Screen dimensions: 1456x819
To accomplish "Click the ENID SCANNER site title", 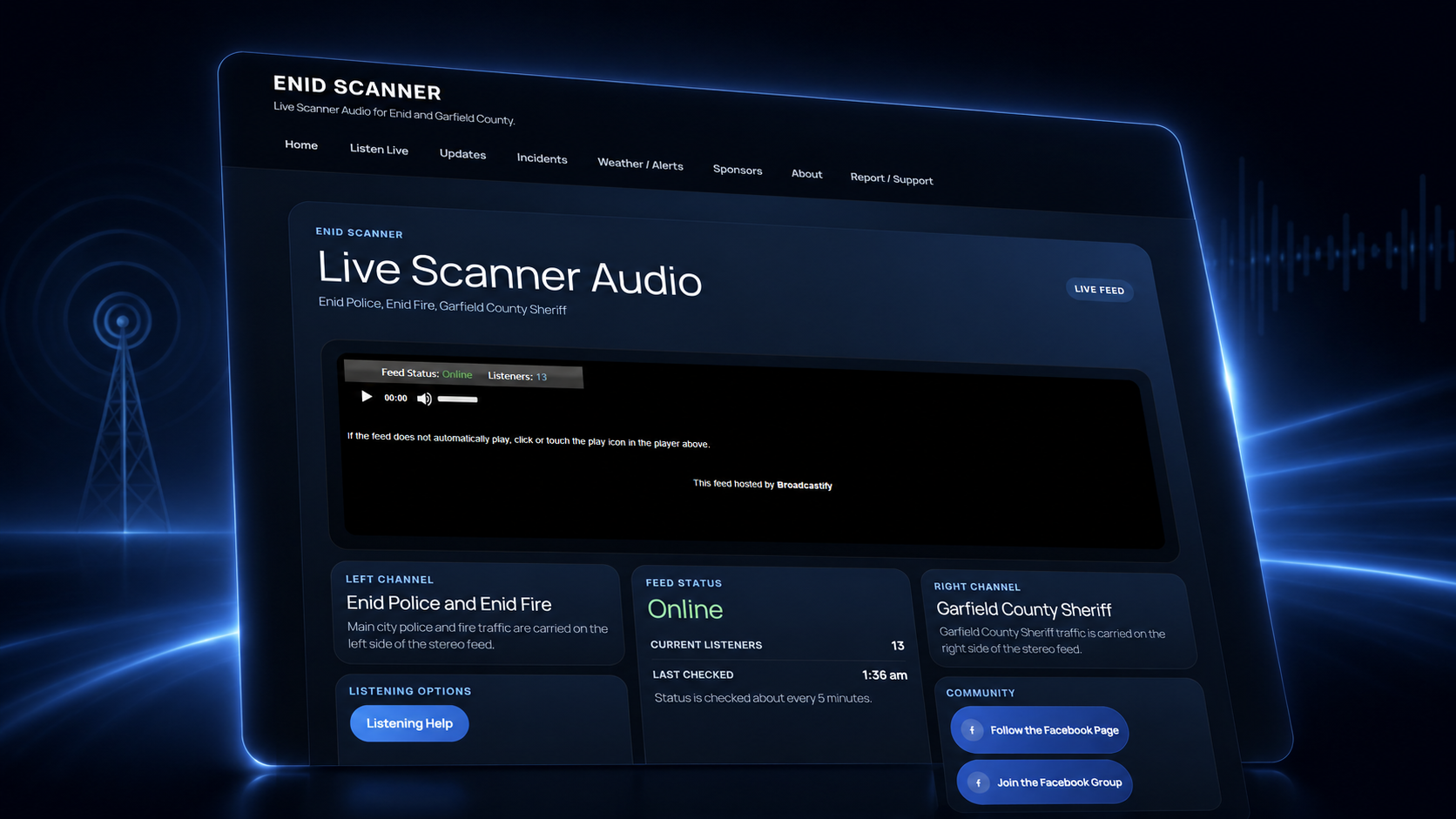I will (x=357, y=88).
